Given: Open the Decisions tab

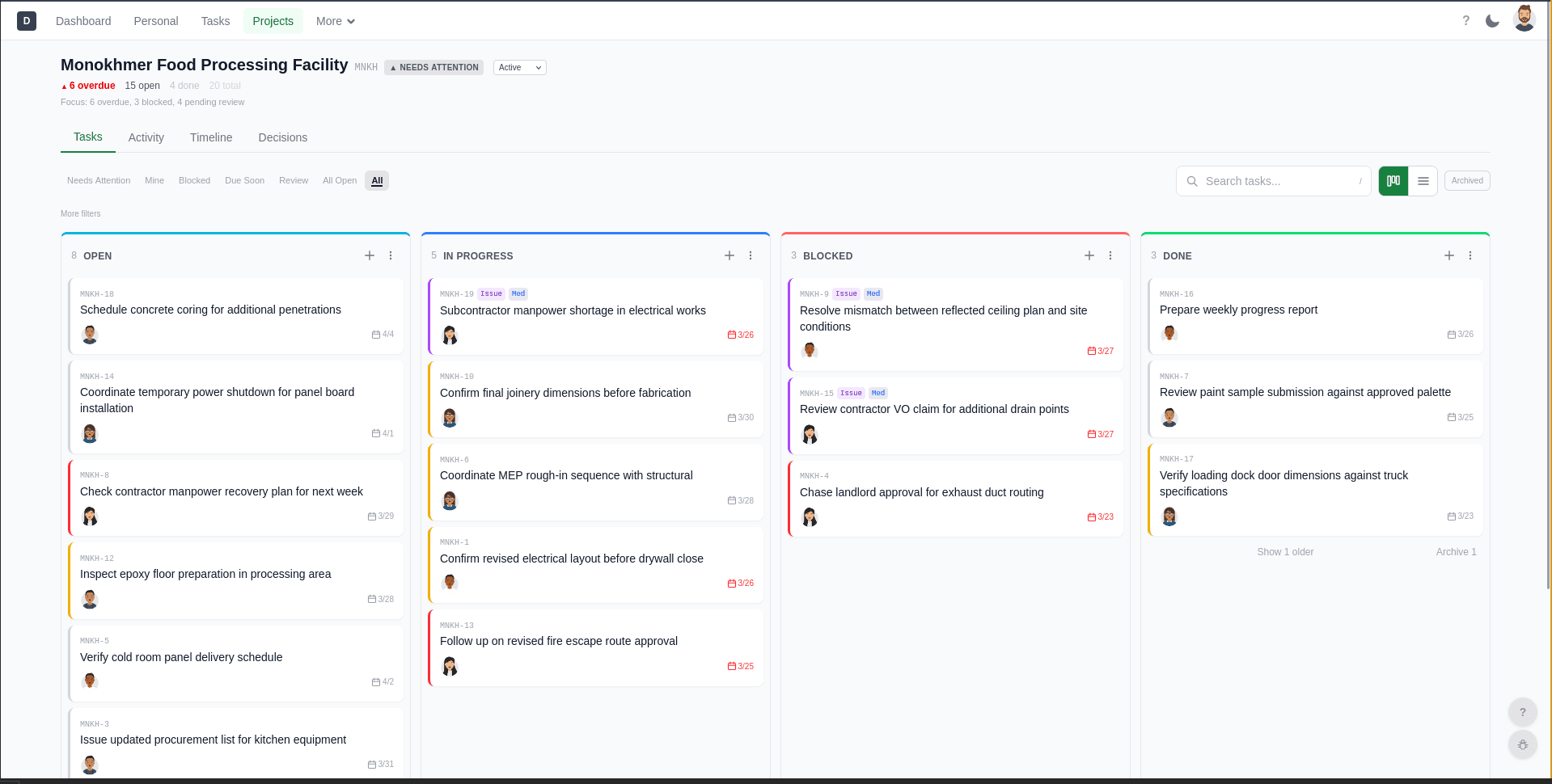Looking at the screenshot, I should (x=282, y=137).
